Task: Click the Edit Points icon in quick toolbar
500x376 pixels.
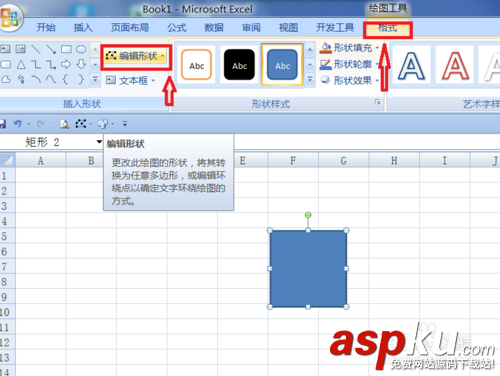Action: (x=80, y=124)
